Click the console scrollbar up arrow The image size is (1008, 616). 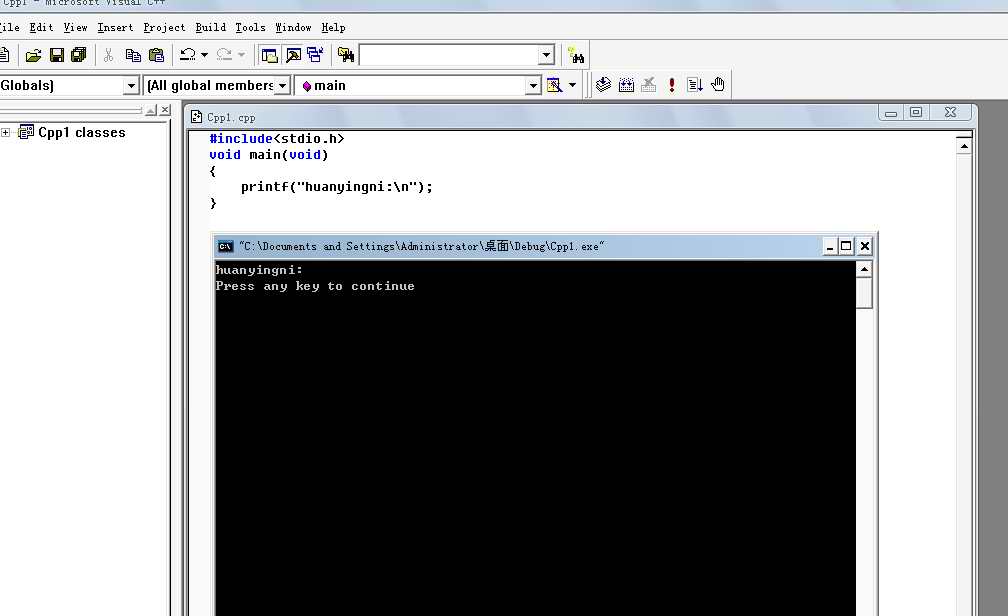[x=864, y=269]
